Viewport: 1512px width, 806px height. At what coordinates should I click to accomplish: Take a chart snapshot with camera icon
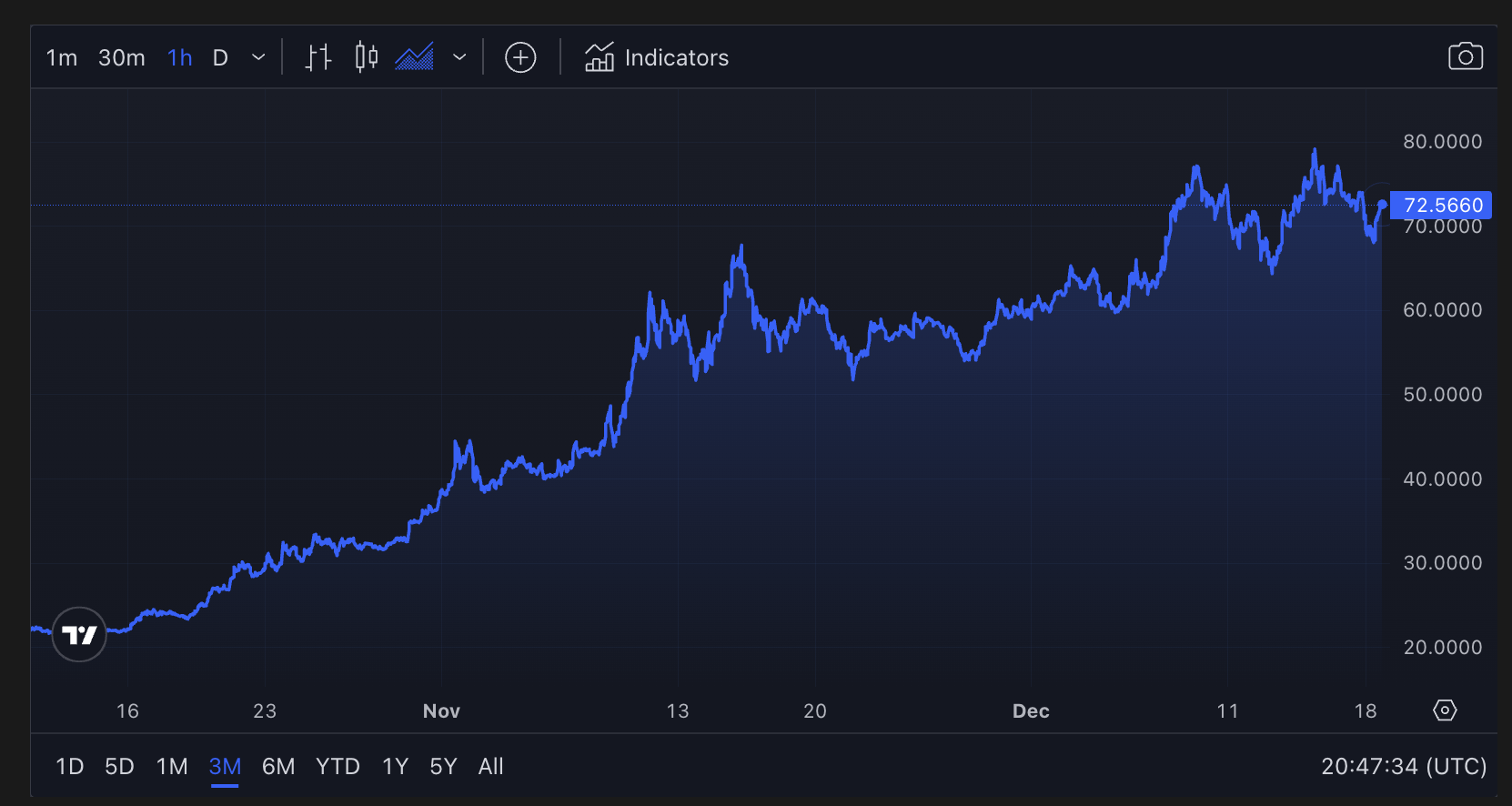(1465, 56)
